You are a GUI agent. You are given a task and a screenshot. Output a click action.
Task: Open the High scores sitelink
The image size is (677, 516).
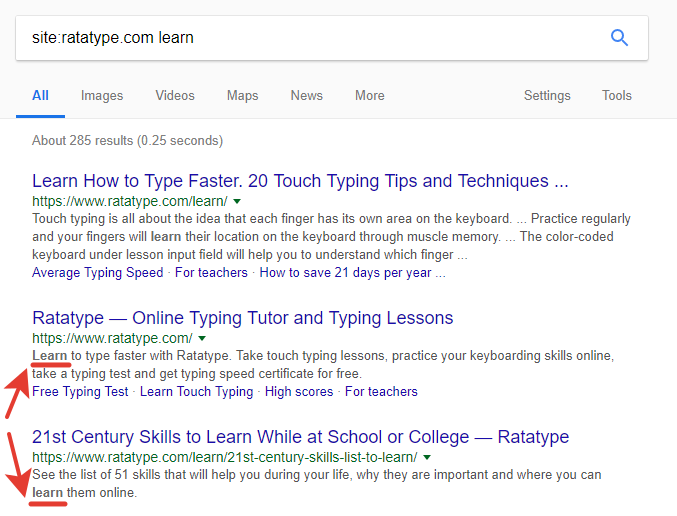tap(299, 391)
